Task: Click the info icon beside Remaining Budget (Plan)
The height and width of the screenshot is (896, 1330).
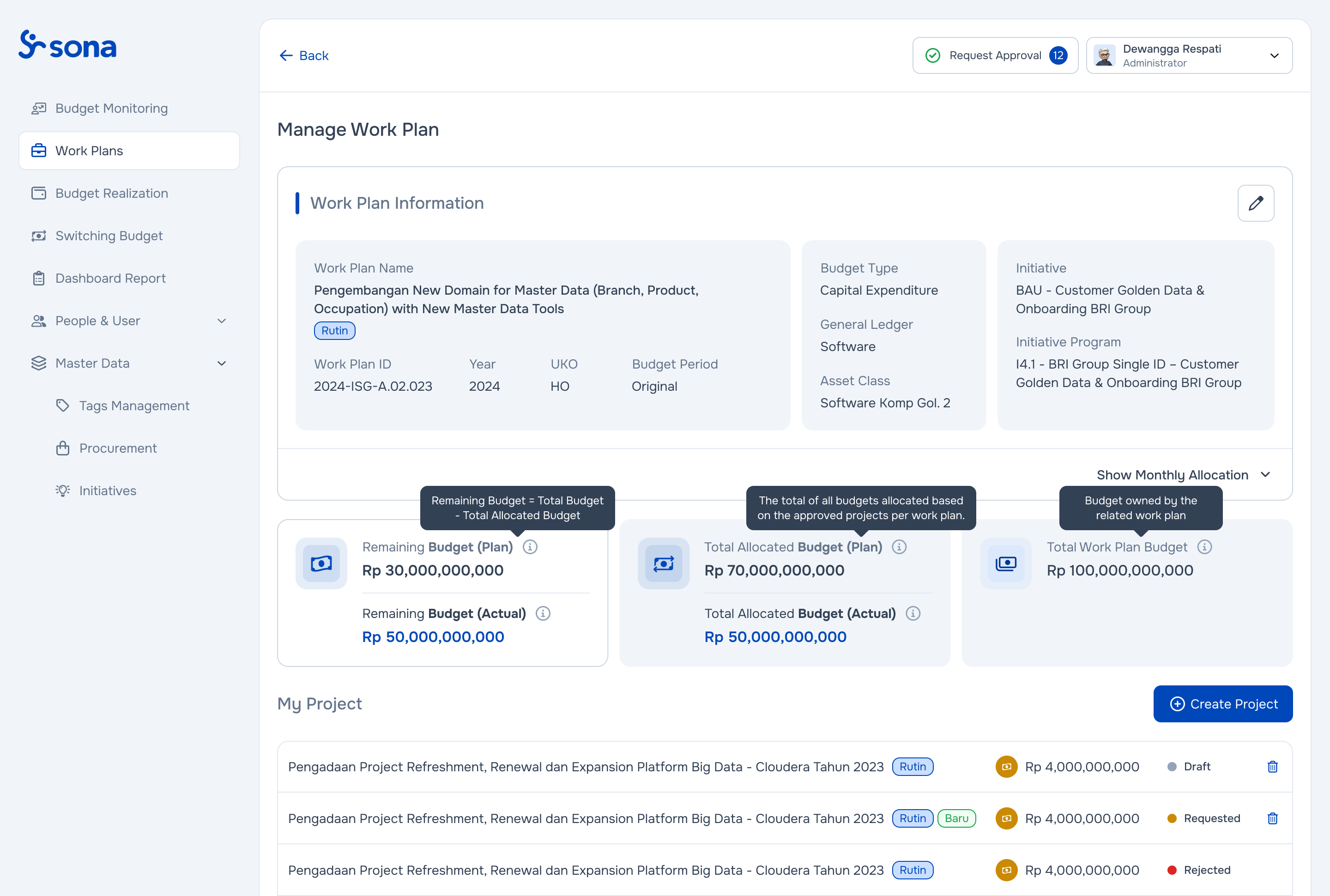Action: [x=530, y=547]
